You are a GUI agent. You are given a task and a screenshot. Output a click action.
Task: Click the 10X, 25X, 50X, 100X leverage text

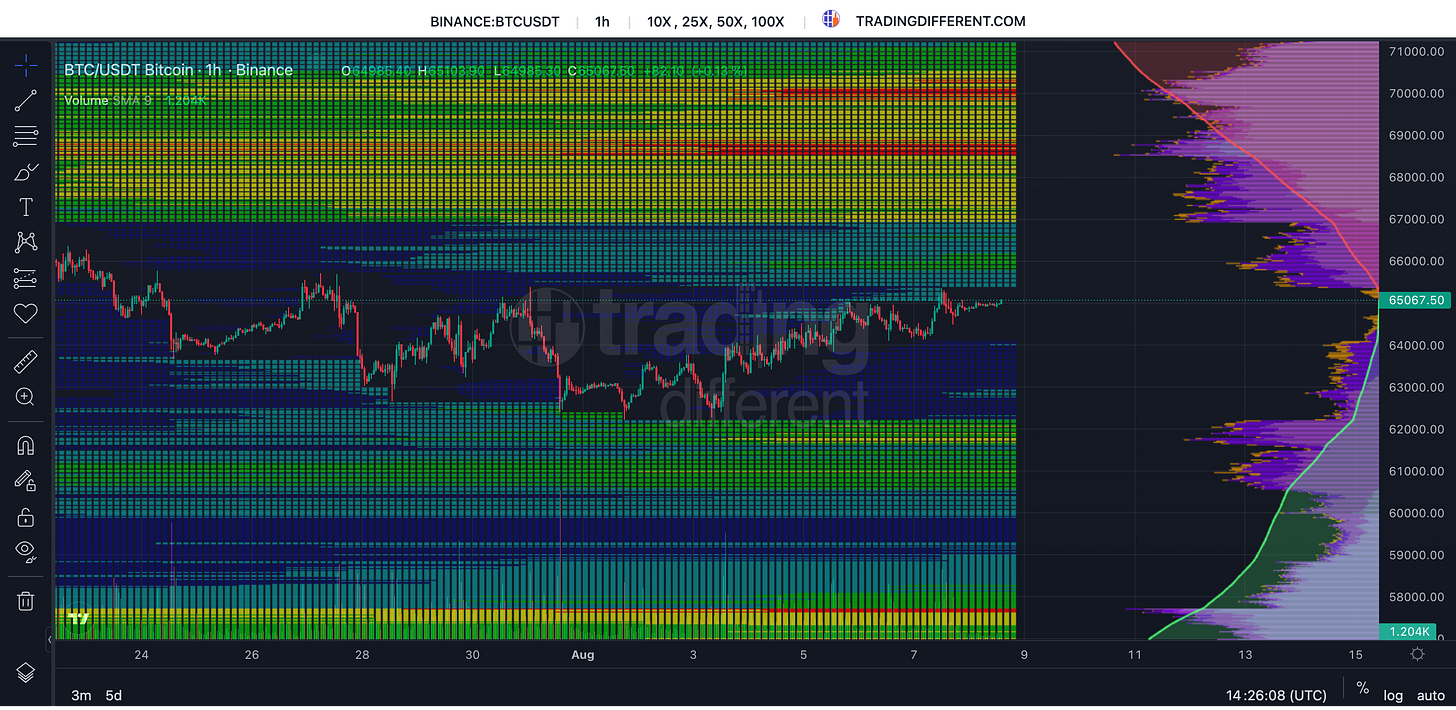716,21
